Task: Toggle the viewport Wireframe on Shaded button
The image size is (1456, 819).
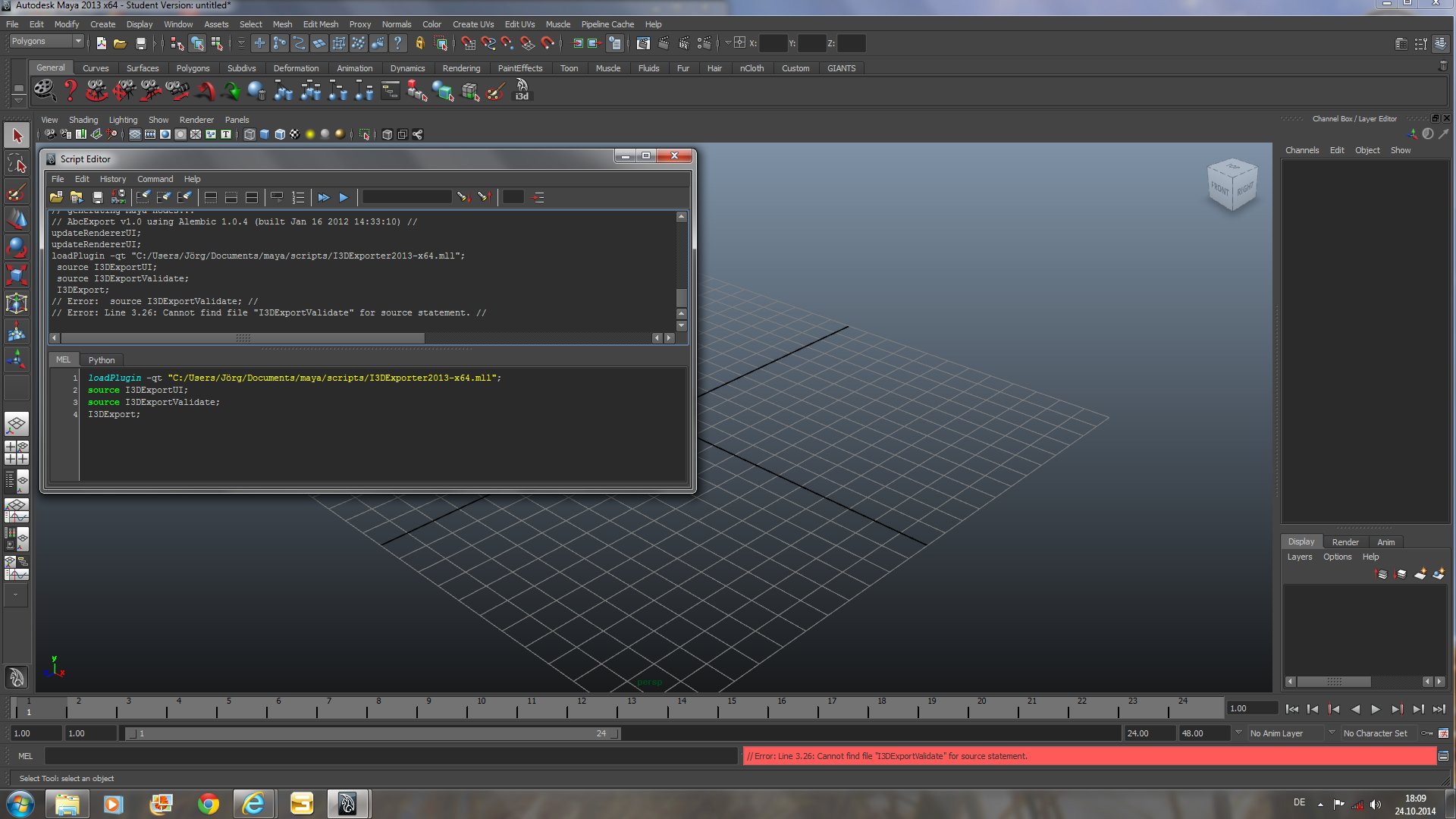Action: pyautogui.click(x=280, y=134)
